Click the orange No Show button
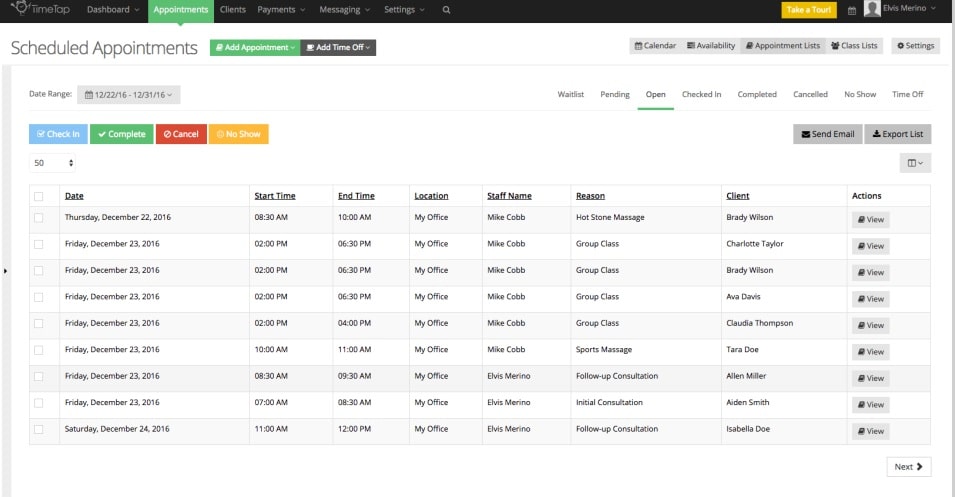This screenshot has width=955, height=497. [238, 134]
